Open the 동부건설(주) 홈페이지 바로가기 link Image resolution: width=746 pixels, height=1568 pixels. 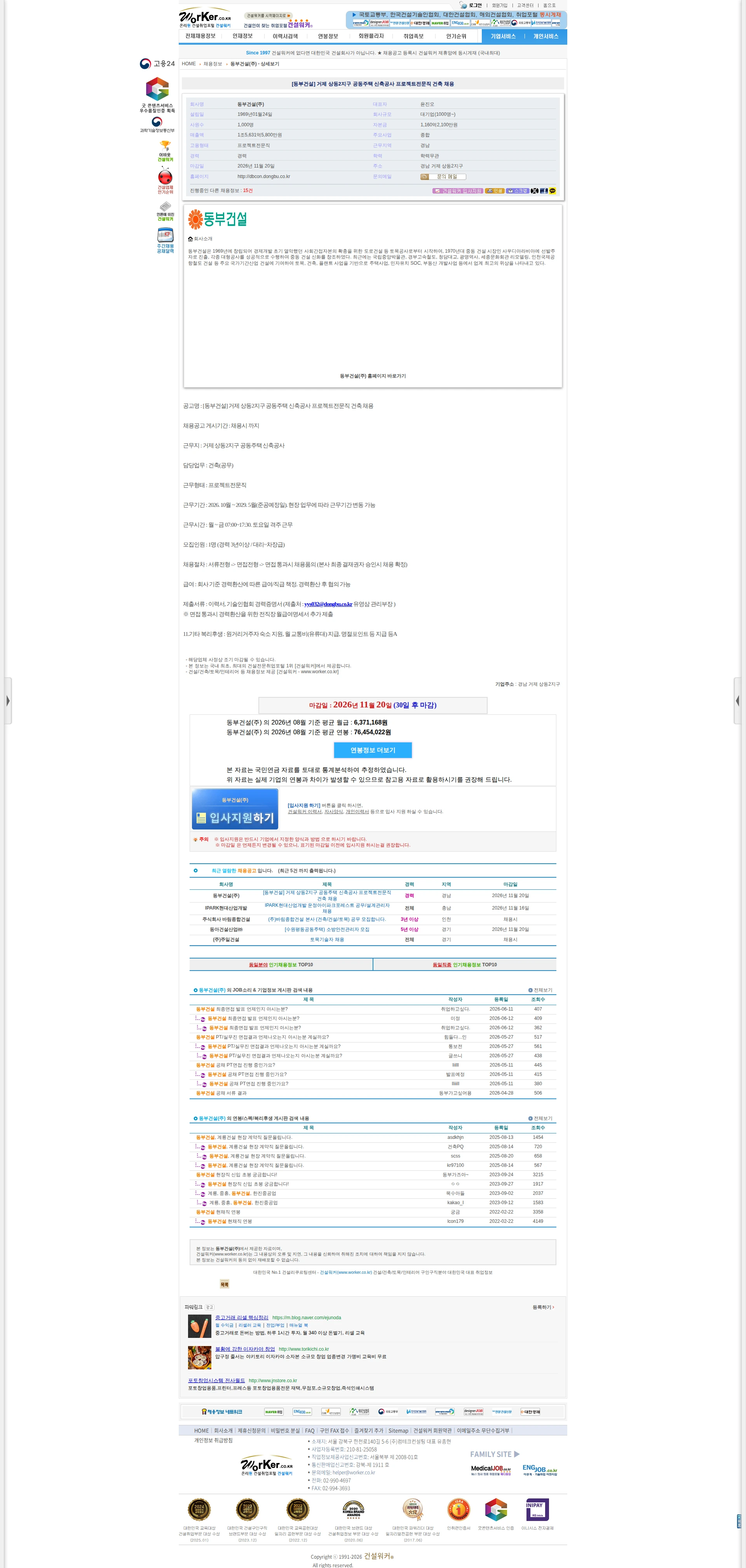[373, 376]
